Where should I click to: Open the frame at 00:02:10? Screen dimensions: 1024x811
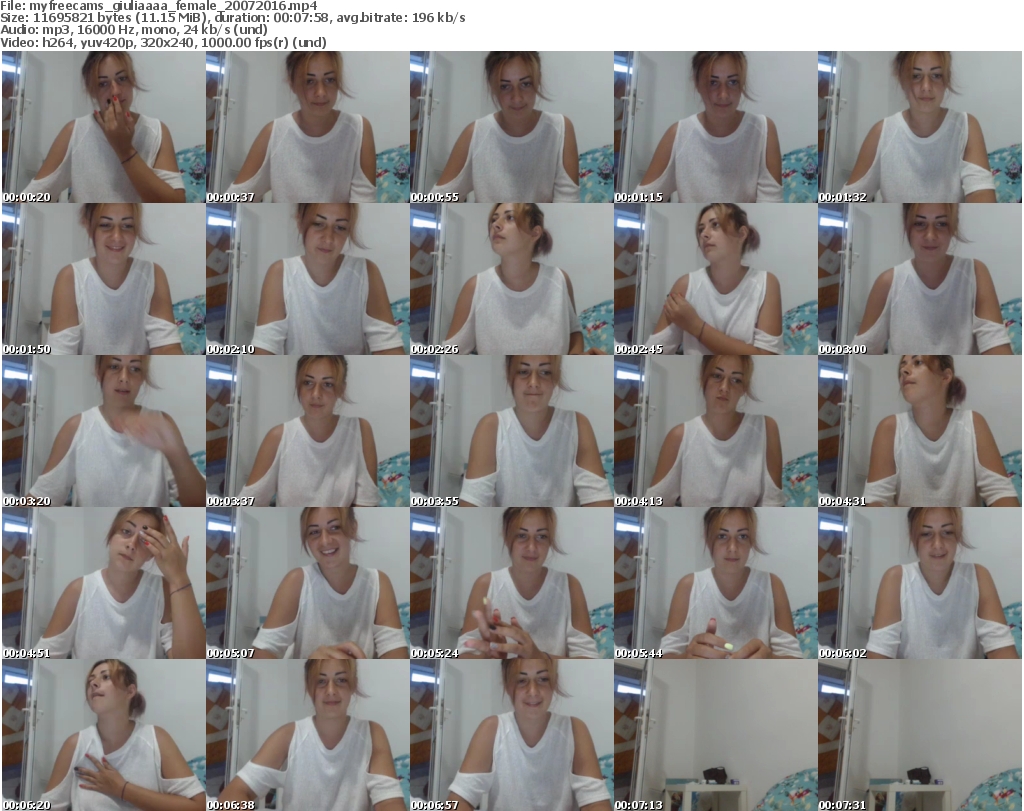(308, 279)
